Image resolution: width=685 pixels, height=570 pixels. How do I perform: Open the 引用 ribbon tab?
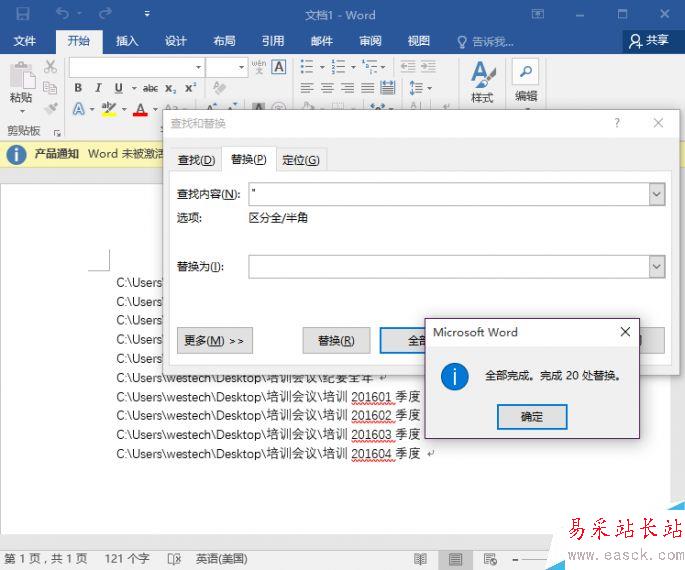point(273,41)
